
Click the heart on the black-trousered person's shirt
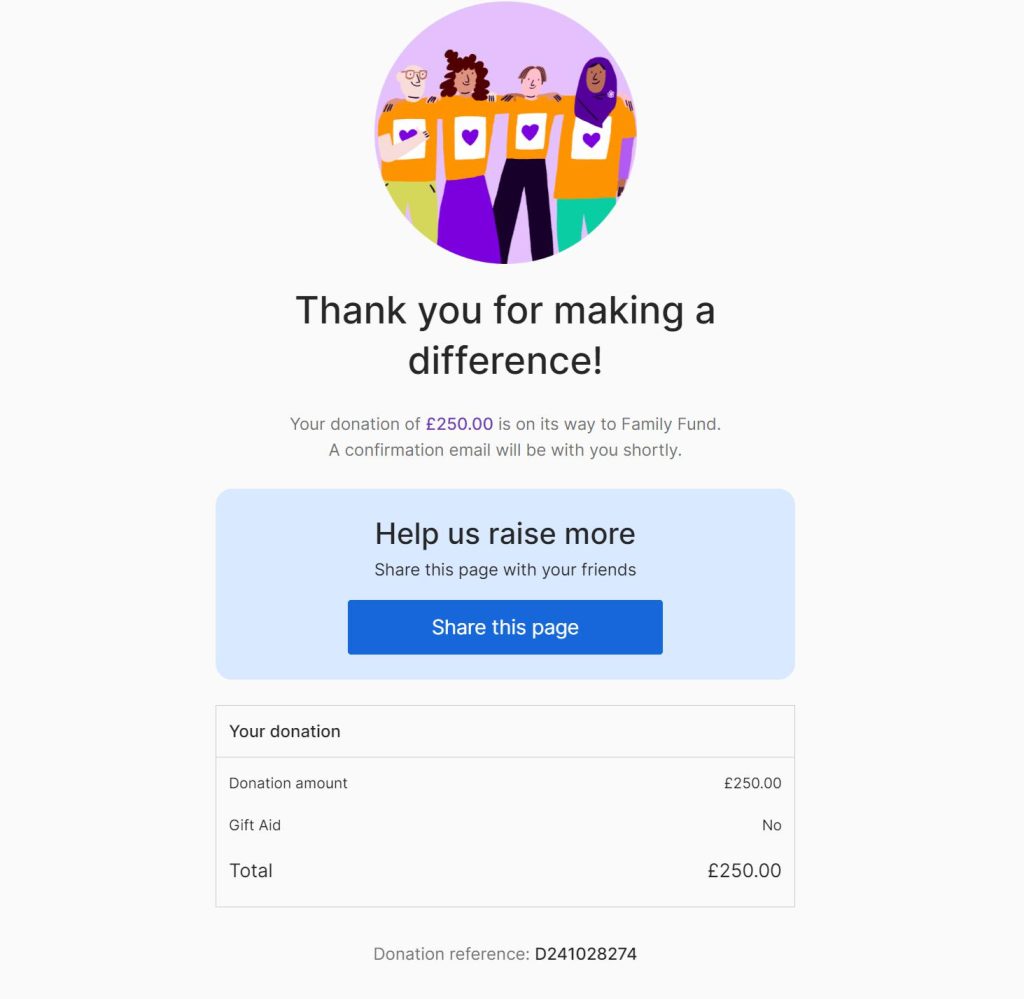[530, 131]
